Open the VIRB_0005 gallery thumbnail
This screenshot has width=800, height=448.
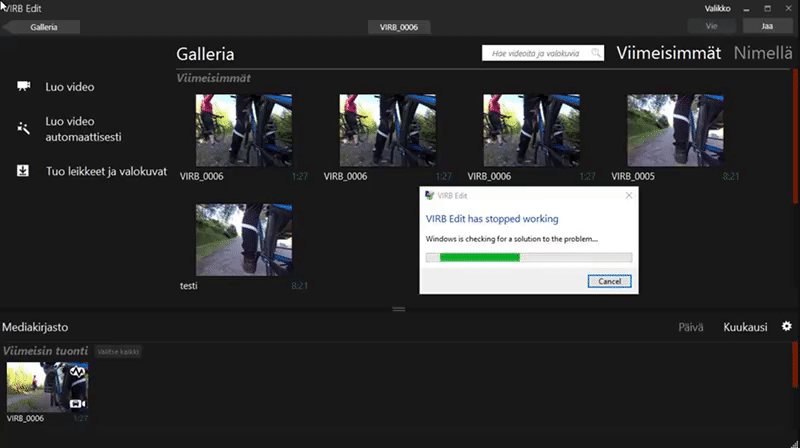click(676, 130)
